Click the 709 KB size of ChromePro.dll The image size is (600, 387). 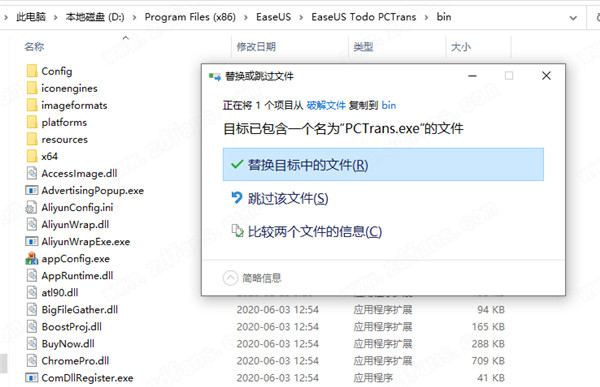[488, 361]
